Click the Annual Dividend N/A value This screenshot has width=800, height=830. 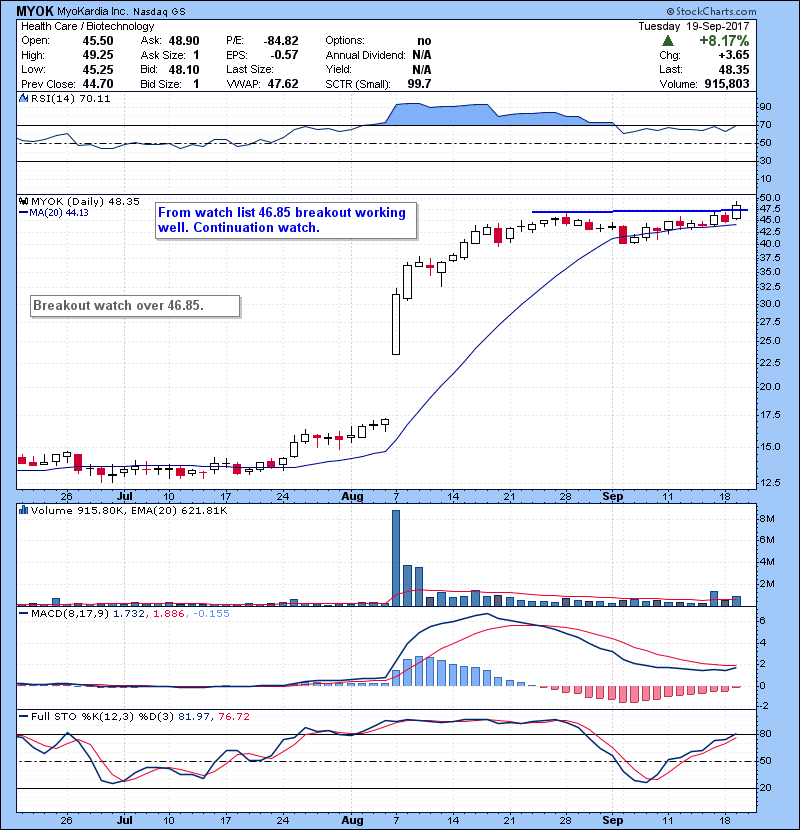421,55
